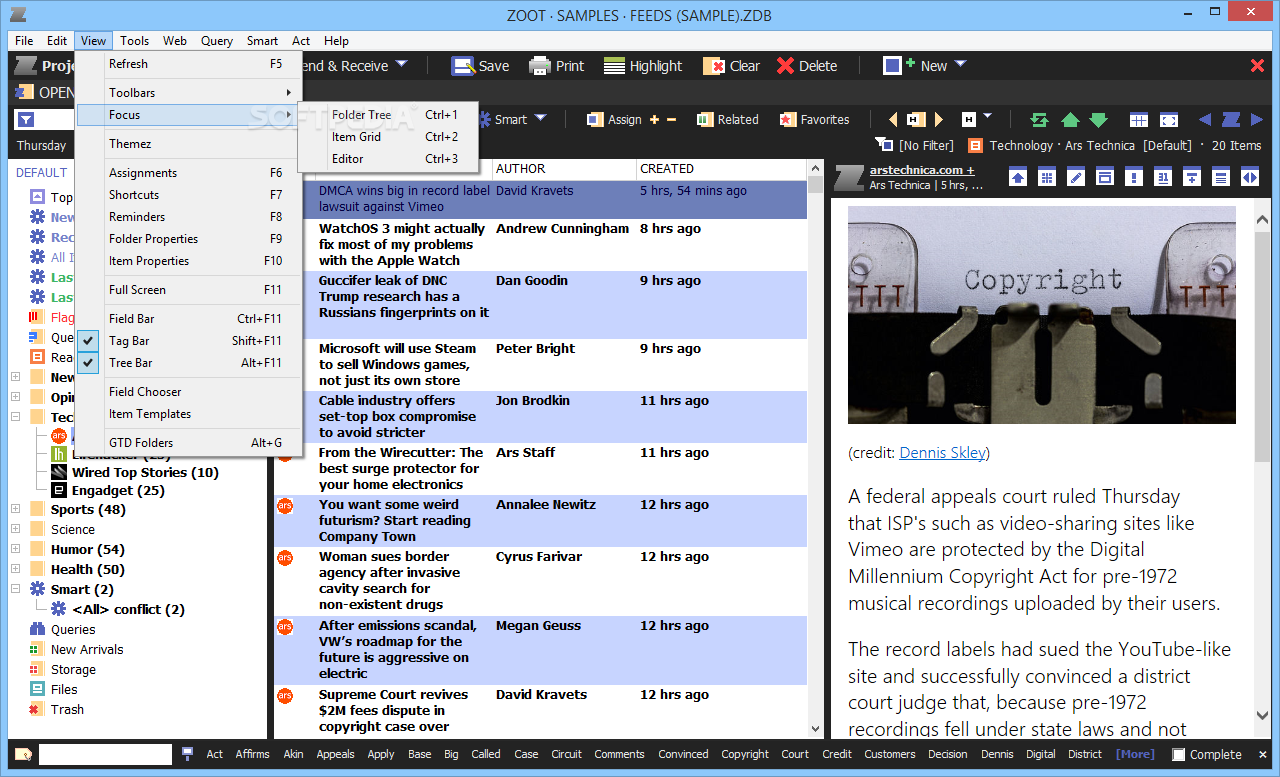Click the [More] tags link

coord(1135,754)
